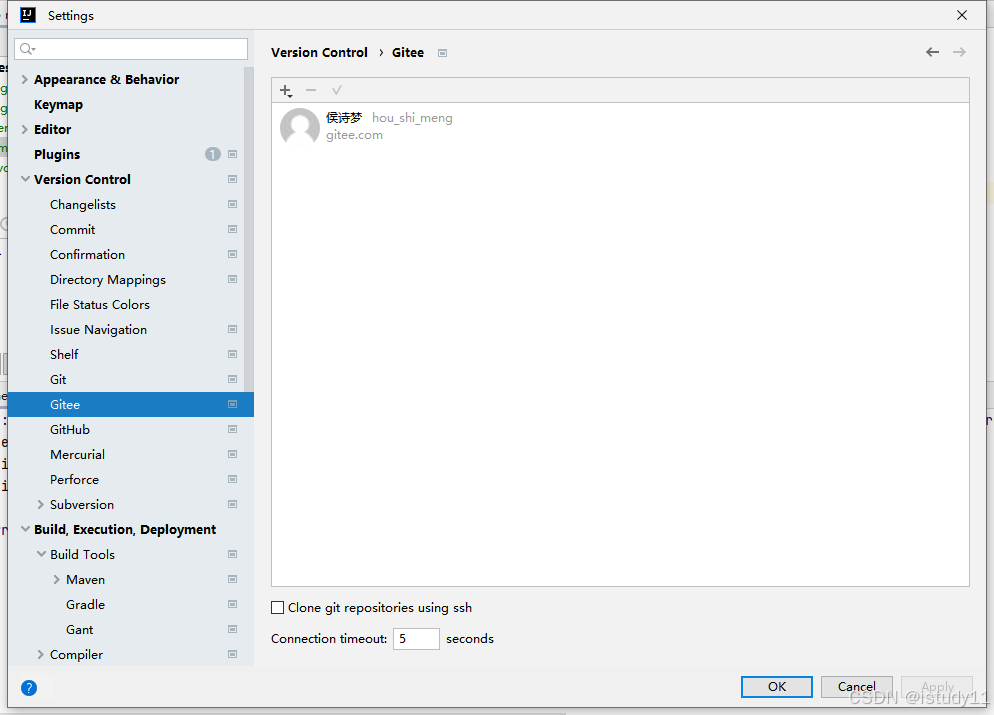Viewport: 994px width, 715px height.
Task: Select Gant in settings tree
Action: click(80, 629)
